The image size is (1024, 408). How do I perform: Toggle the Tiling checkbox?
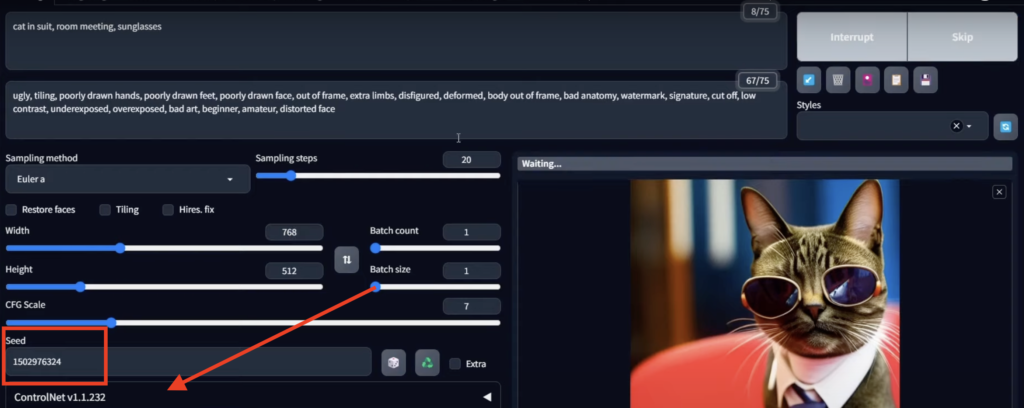pyautogui.click(x=104, y=210)
